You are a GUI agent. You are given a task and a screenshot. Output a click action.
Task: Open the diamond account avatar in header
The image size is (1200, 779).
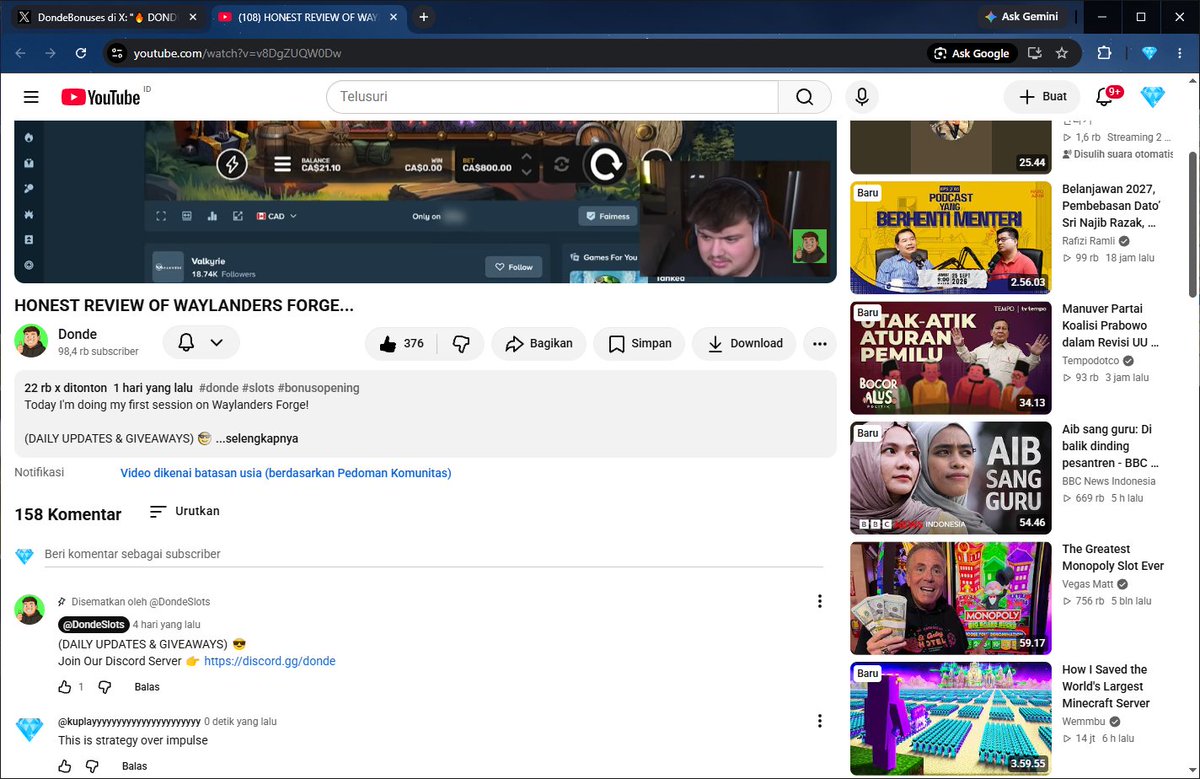1153,97
